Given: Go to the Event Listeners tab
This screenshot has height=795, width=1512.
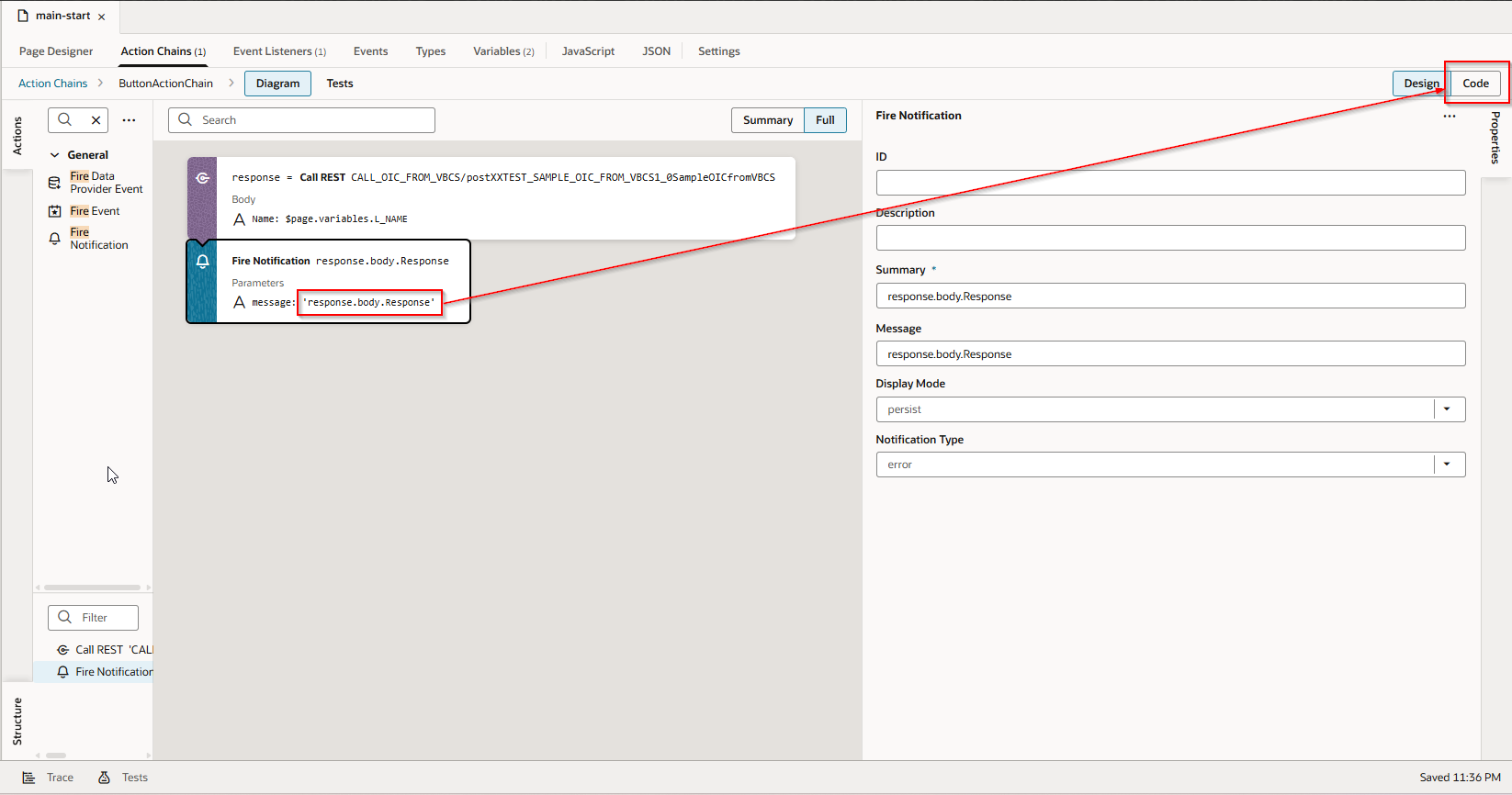Looking at the screenshot, I should [279, 51].
